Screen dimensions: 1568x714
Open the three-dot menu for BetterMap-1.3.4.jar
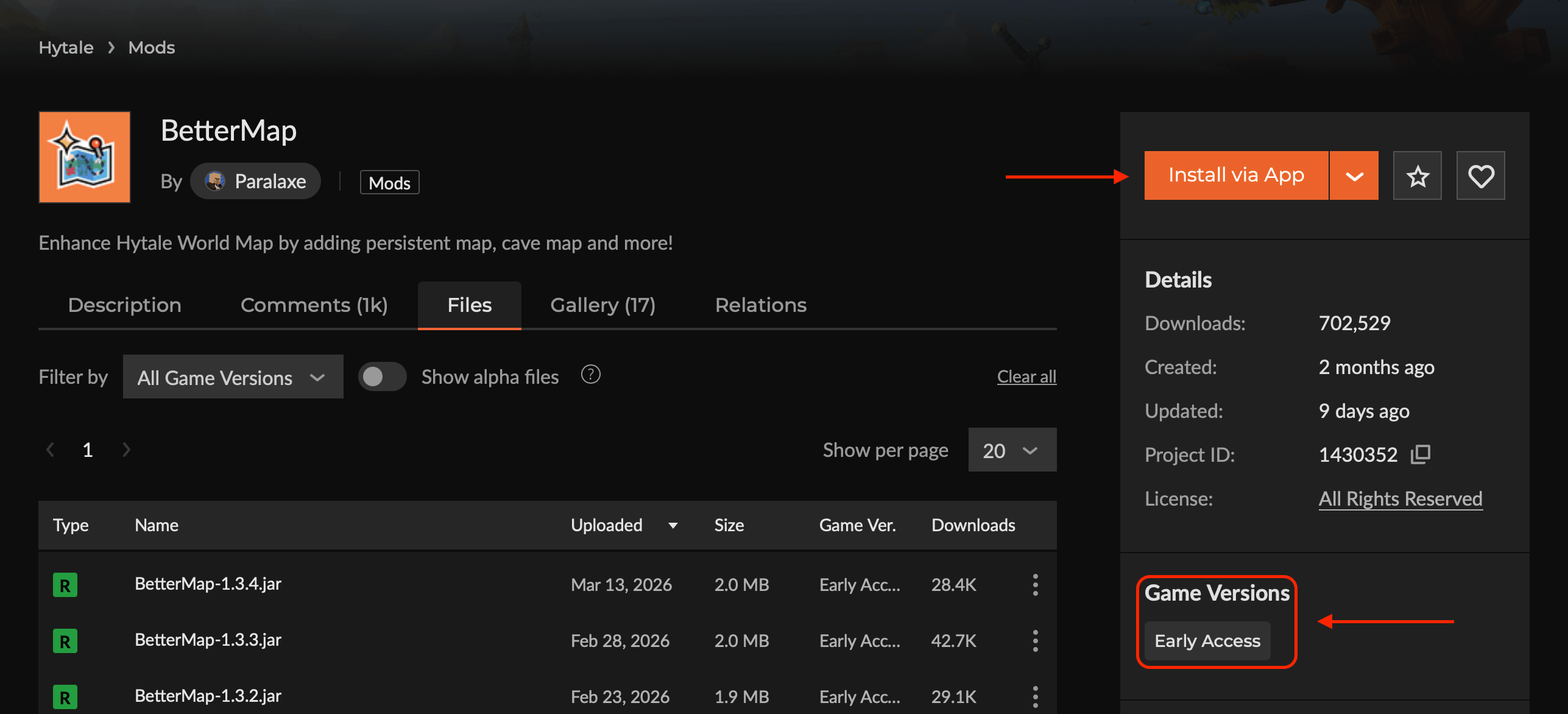(x=1035, y=585)
